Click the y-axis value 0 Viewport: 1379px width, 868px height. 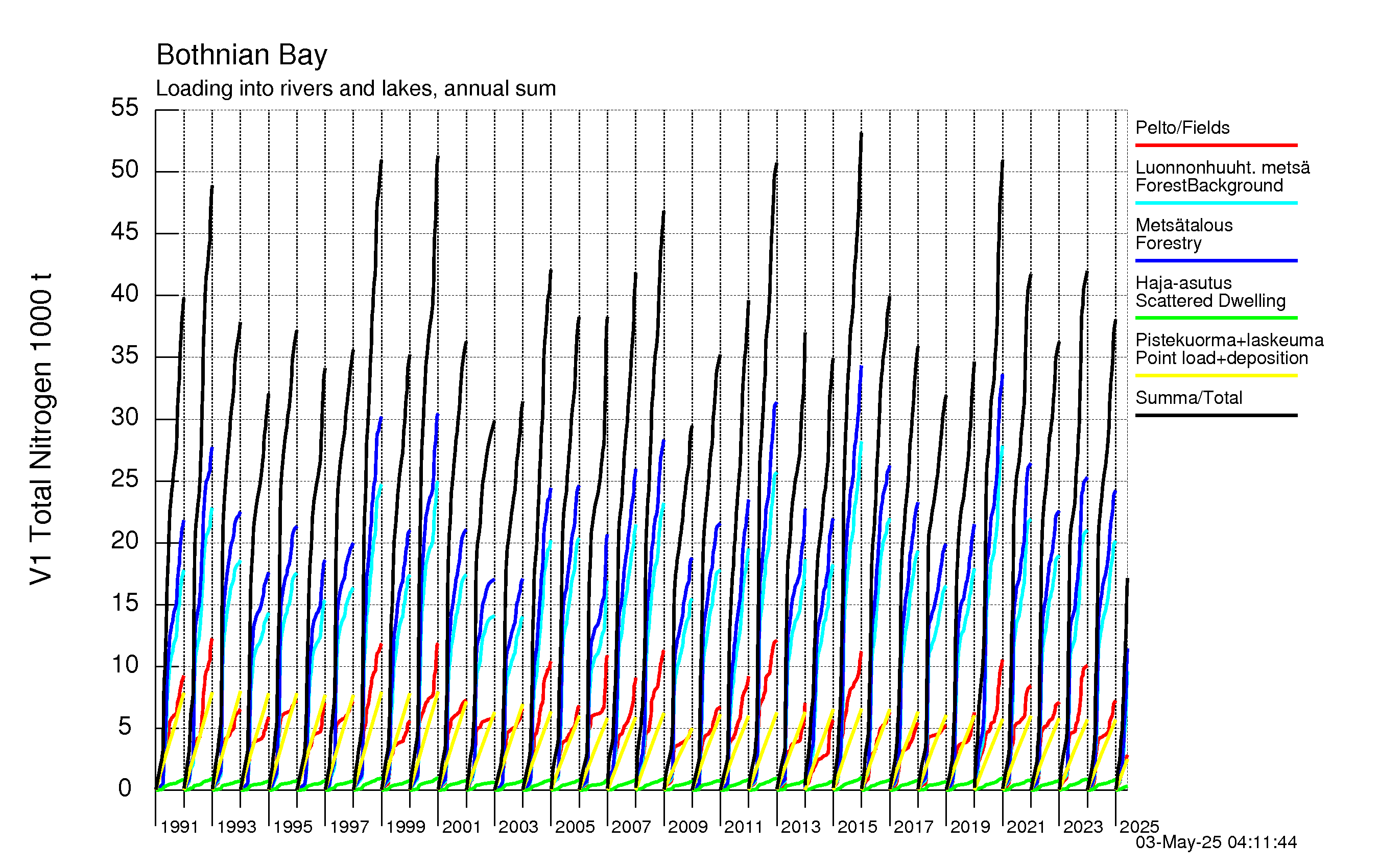click(125, 788)
